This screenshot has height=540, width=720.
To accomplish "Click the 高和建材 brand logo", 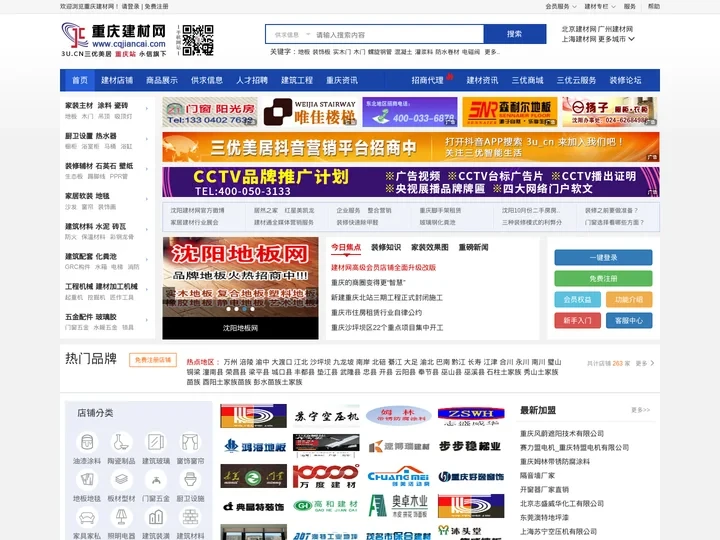I will [326, 506].
